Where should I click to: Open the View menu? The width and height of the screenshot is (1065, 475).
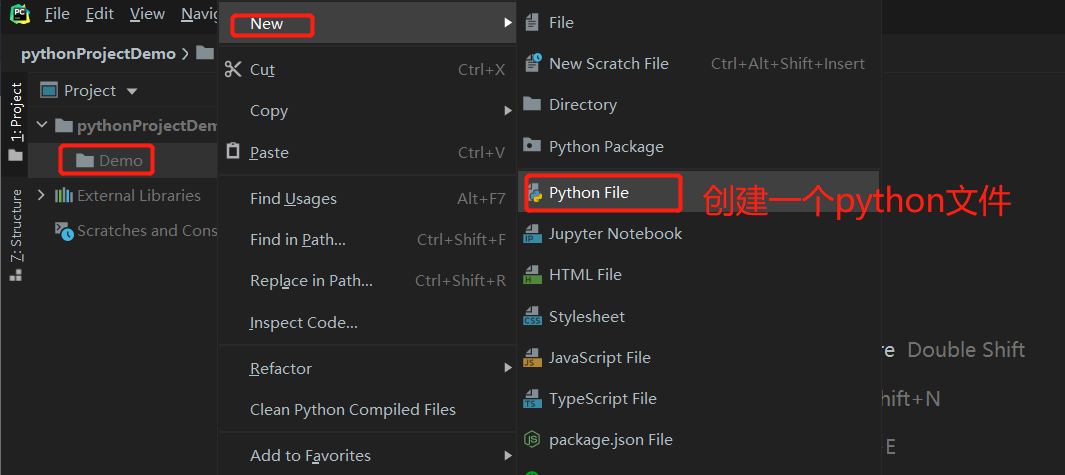pyautogui.click(x=147, y=14)
